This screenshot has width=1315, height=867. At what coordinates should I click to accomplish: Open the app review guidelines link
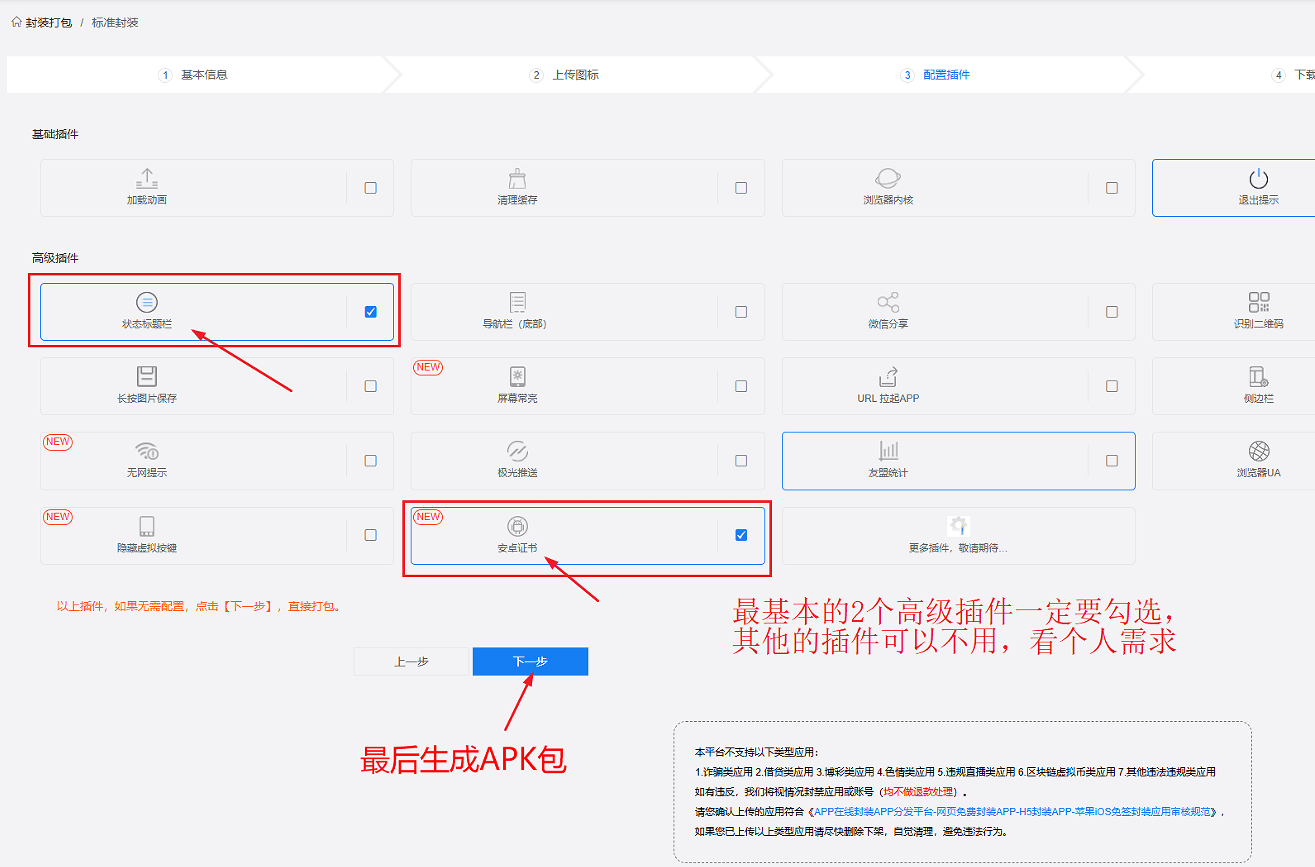pos(1015,812)
